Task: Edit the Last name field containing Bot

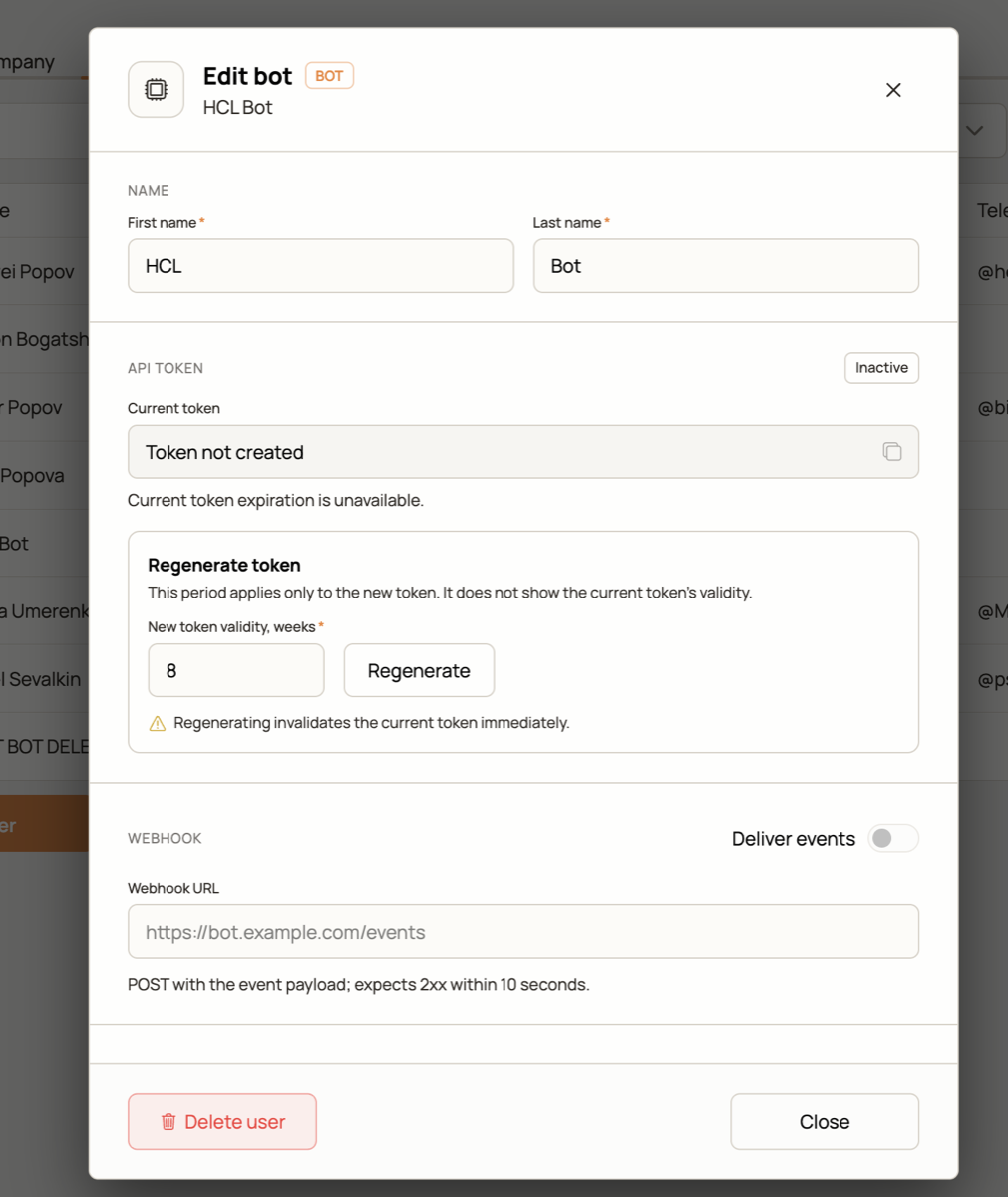Action: pos(726,266)
